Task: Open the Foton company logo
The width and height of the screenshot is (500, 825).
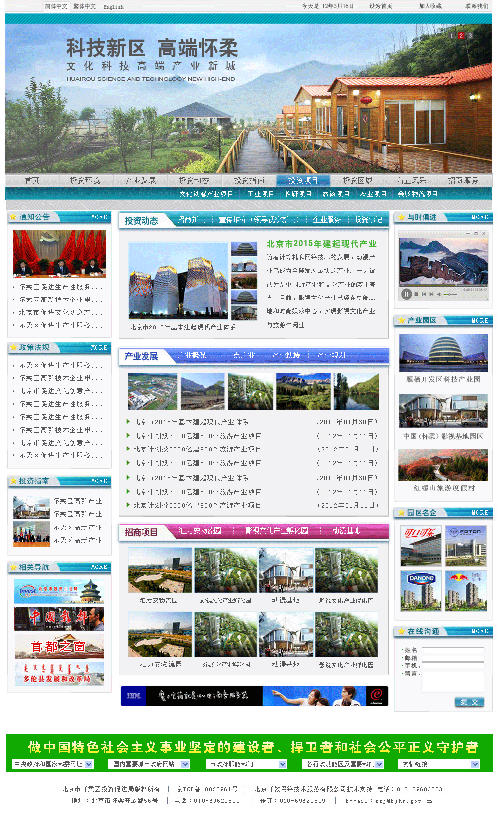Action: (465, 546)
